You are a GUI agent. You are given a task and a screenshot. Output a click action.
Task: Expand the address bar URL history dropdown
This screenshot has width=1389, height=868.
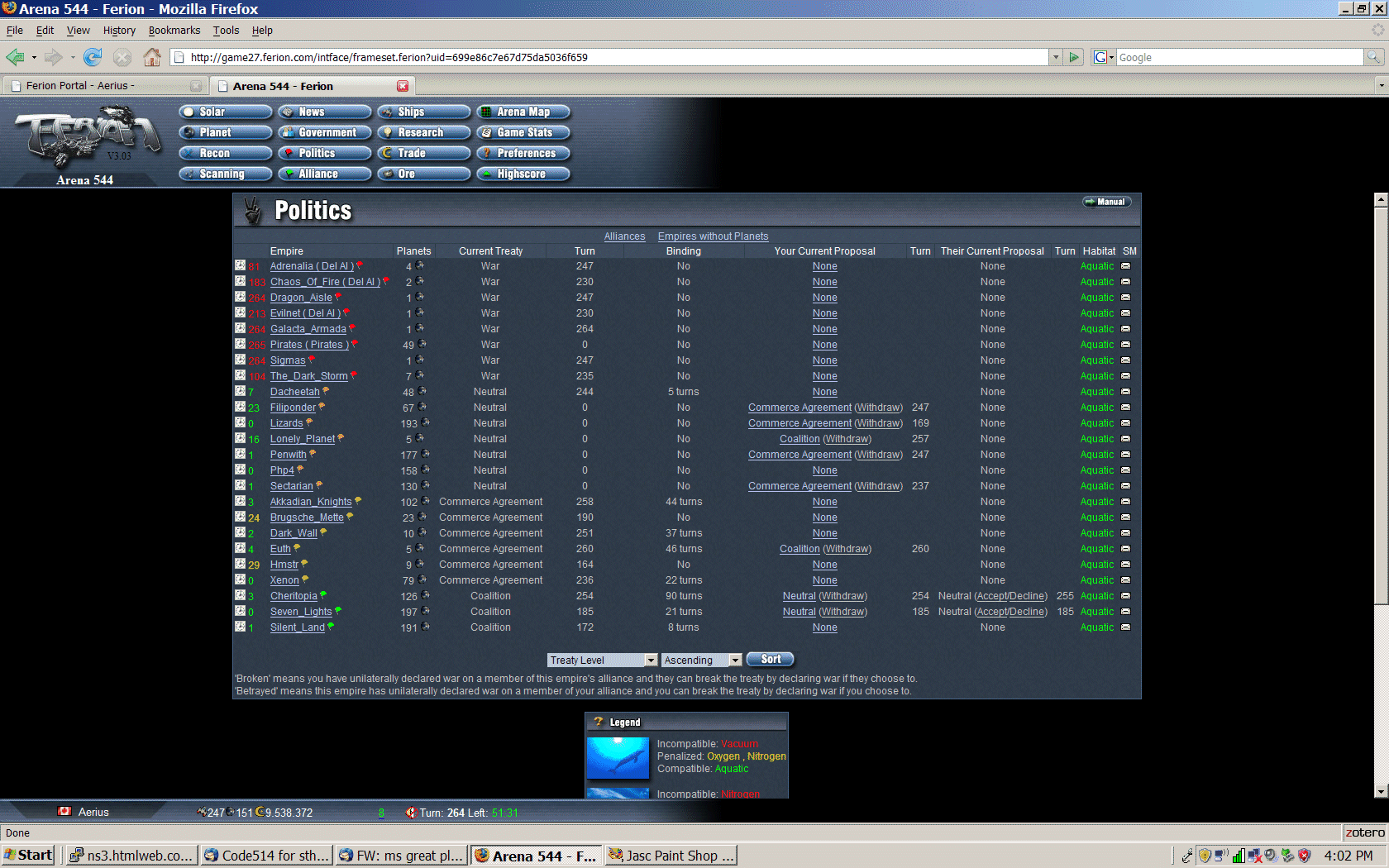[1055, 57]
